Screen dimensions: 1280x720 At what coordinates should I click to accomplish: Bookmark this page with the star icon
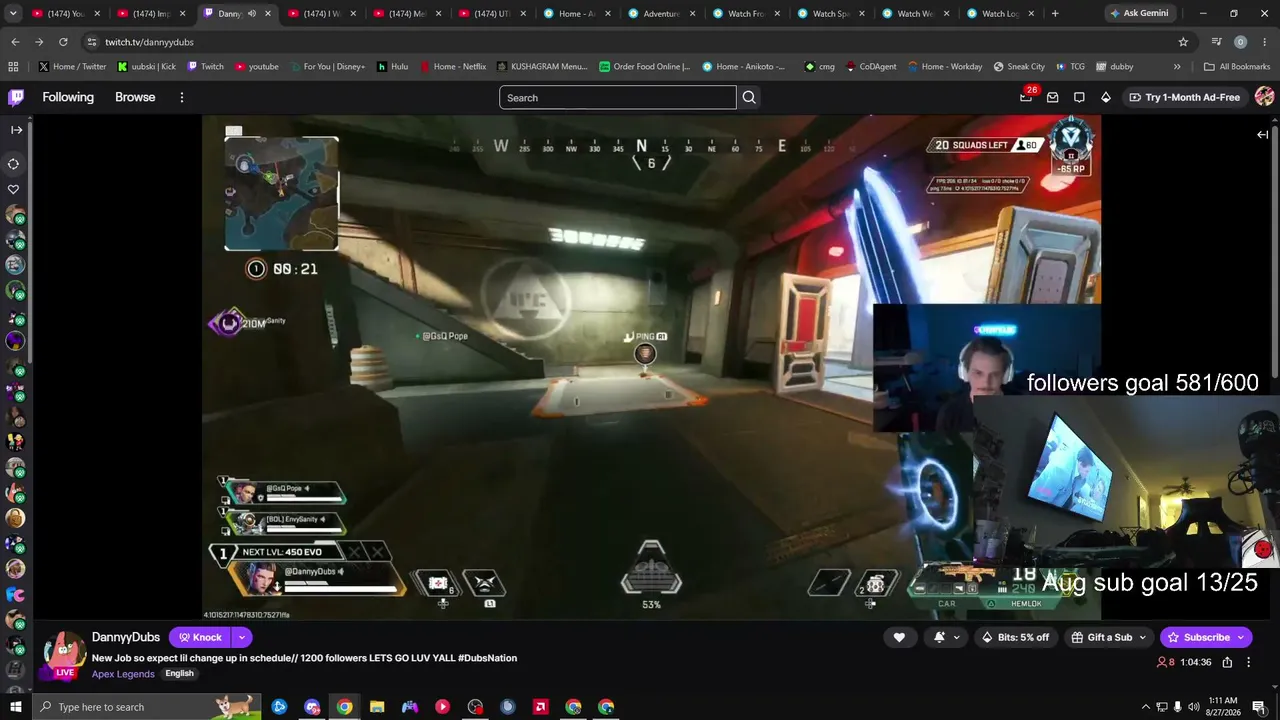pyautogui.click(x=1183, y=42)
